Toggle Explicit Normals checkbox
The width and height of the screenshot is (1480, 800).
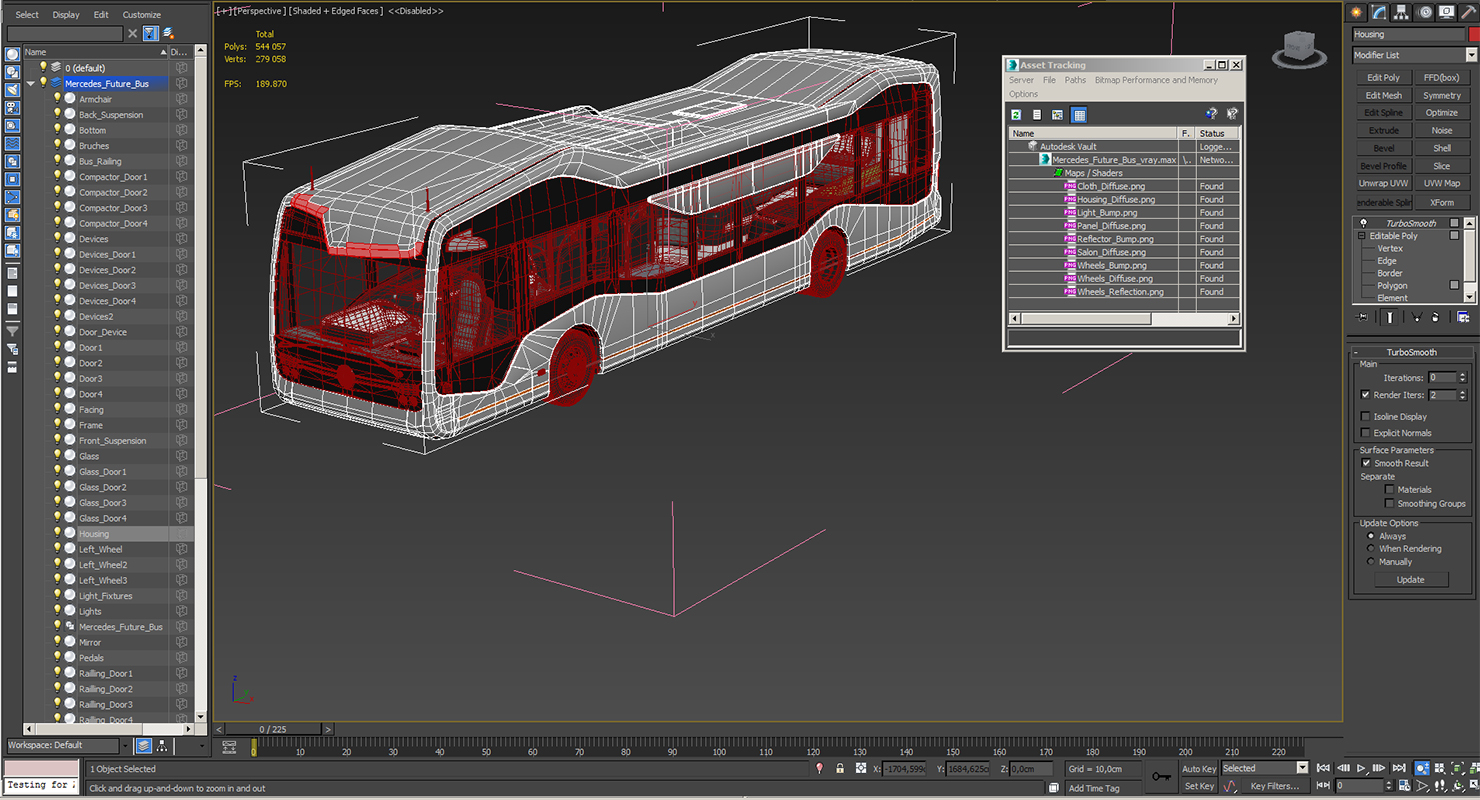1365,433
